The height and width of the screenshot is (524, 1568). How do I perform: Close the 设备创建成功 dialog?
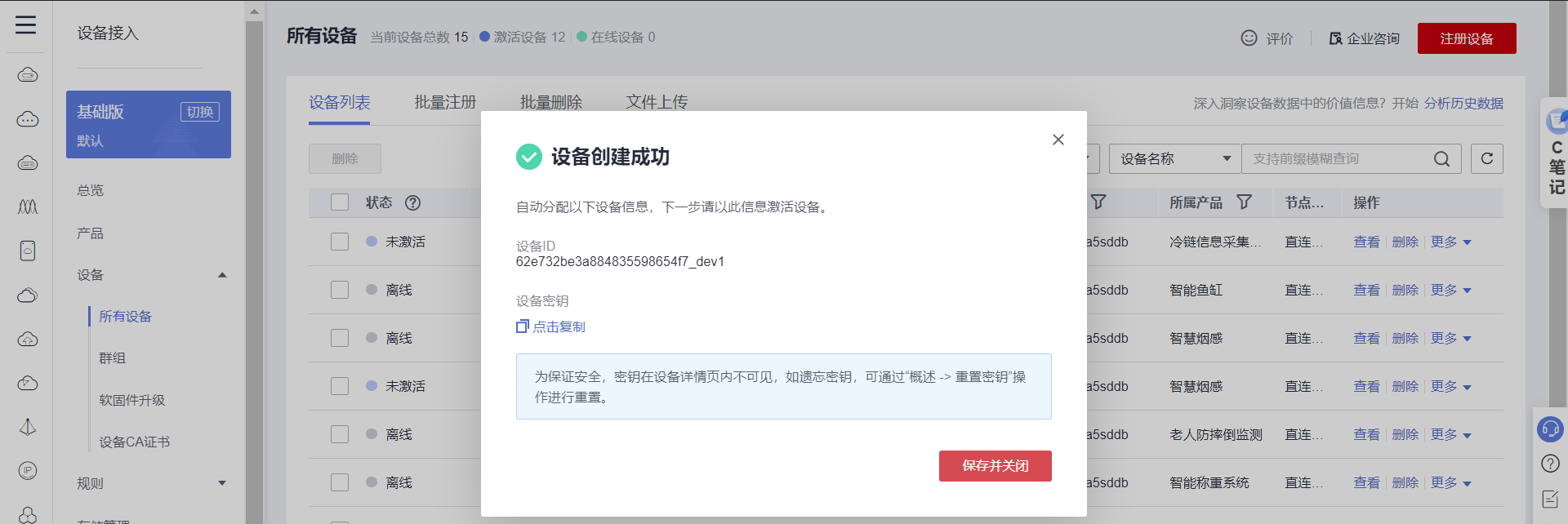click(x=1058, y=140)
